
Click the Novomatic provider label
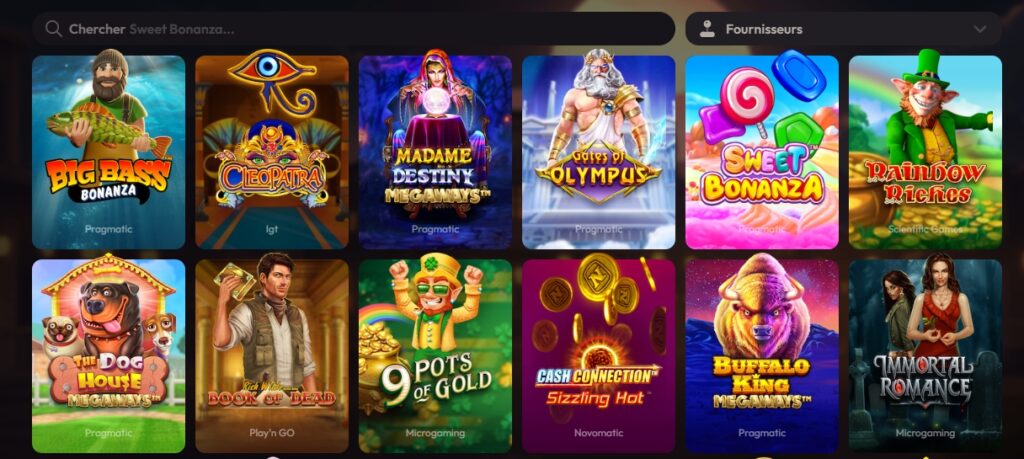598,433
